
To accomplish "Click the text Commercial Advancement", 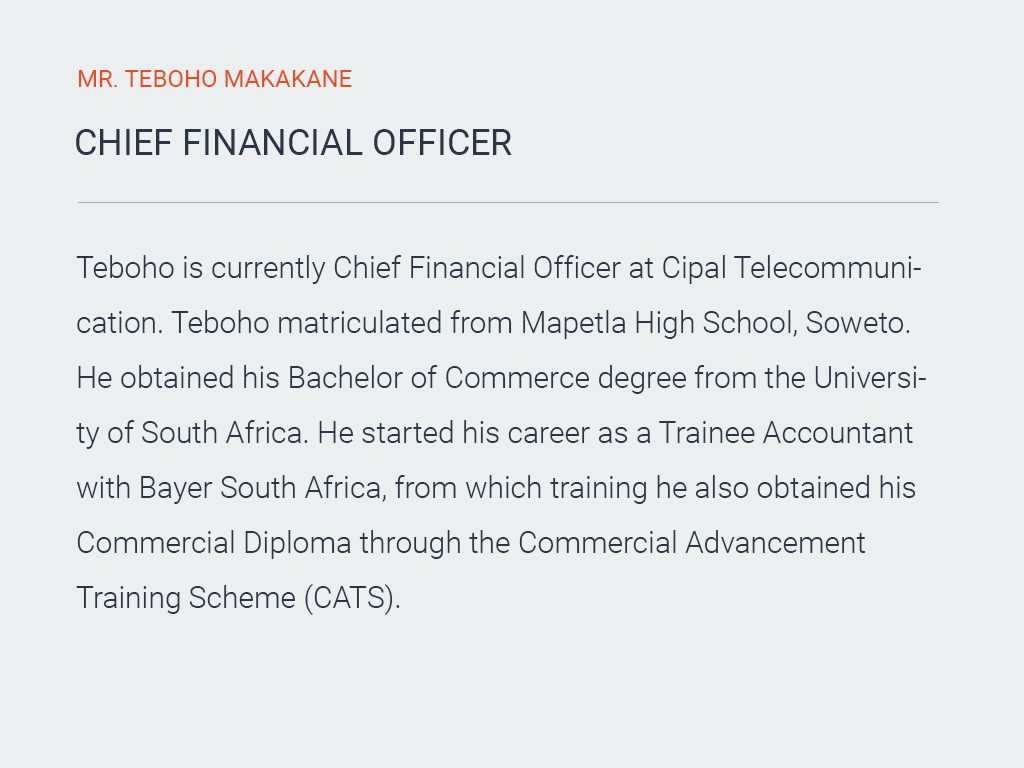I will (692, 543).
